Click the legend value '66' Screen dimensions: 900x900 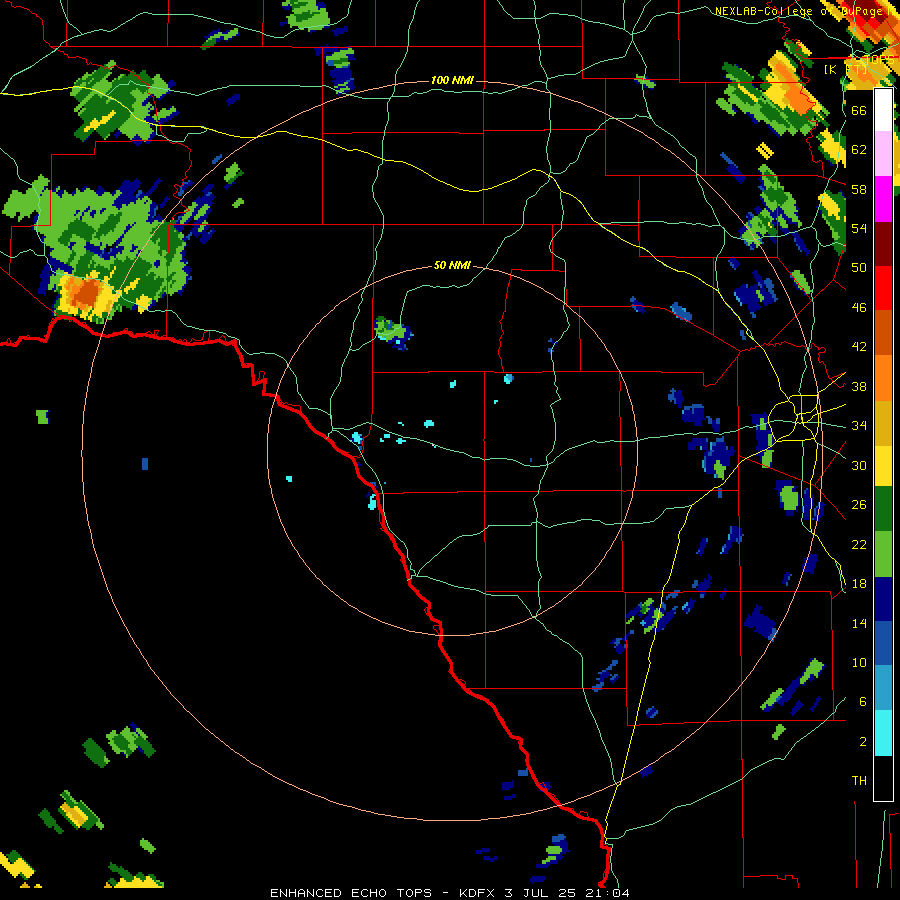859,110
